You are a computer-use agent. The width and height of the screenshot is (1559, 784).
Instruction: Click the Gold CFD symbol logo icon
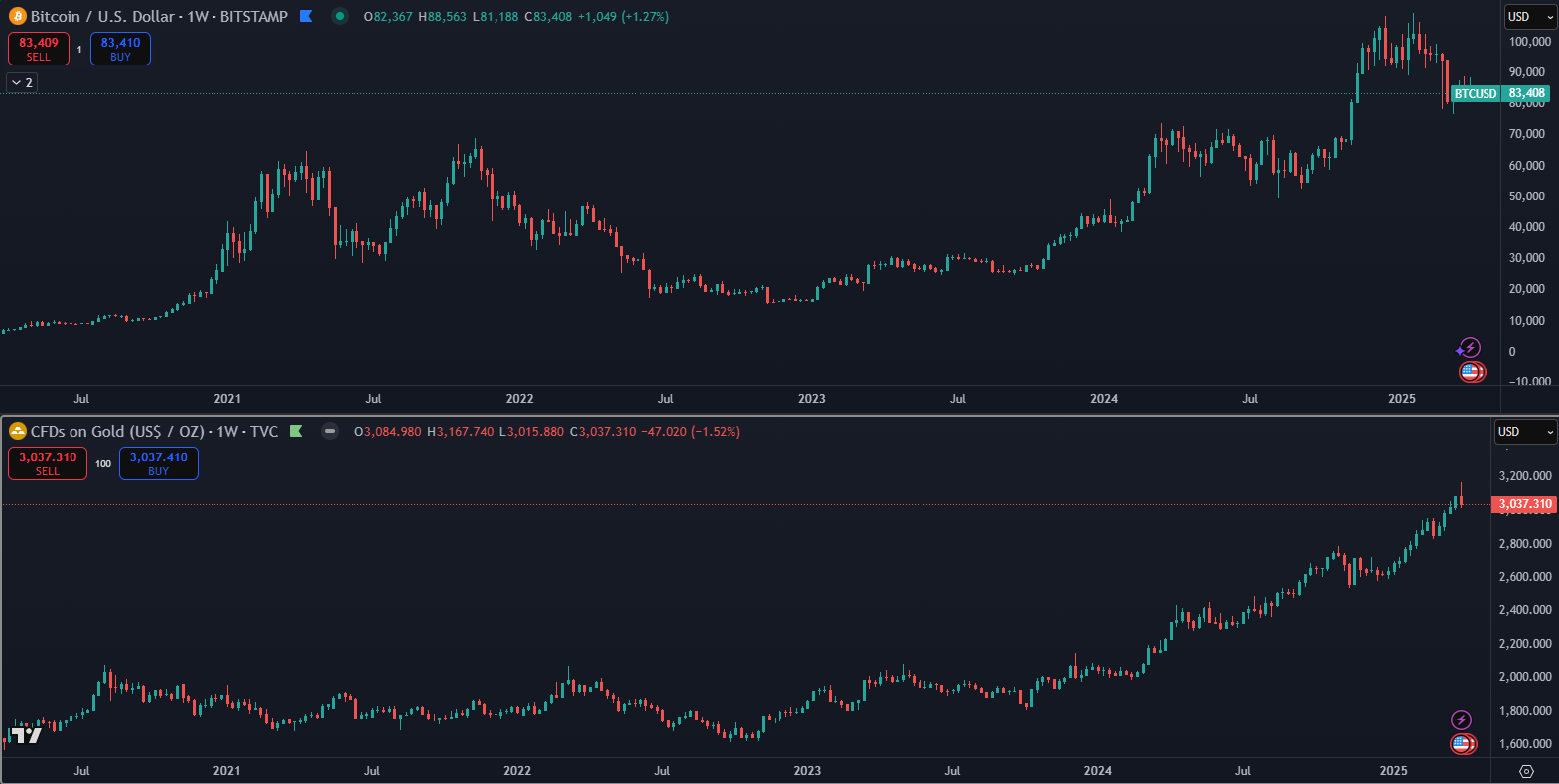18,431
